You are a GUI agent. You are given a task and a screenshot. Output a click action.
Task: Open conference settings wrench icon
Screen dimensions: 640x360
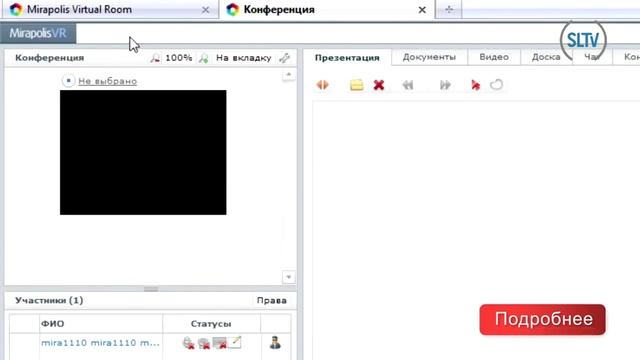[284, 58]
